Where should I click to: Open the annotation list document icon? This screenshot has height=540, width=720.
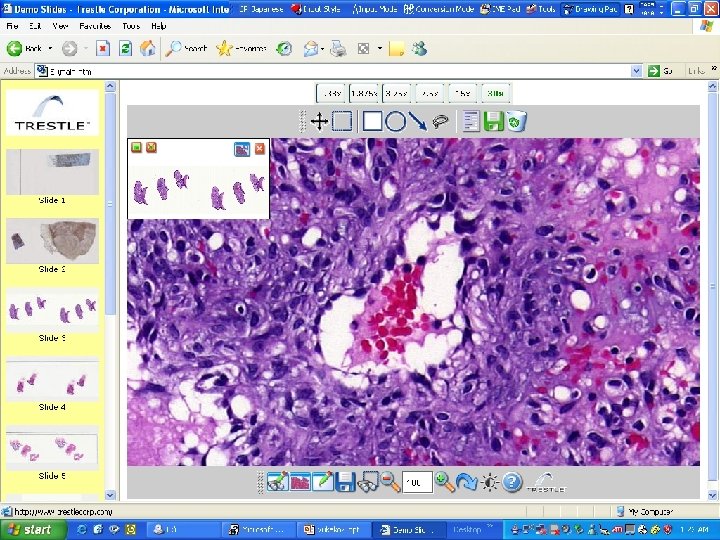(x=471, y=122)
